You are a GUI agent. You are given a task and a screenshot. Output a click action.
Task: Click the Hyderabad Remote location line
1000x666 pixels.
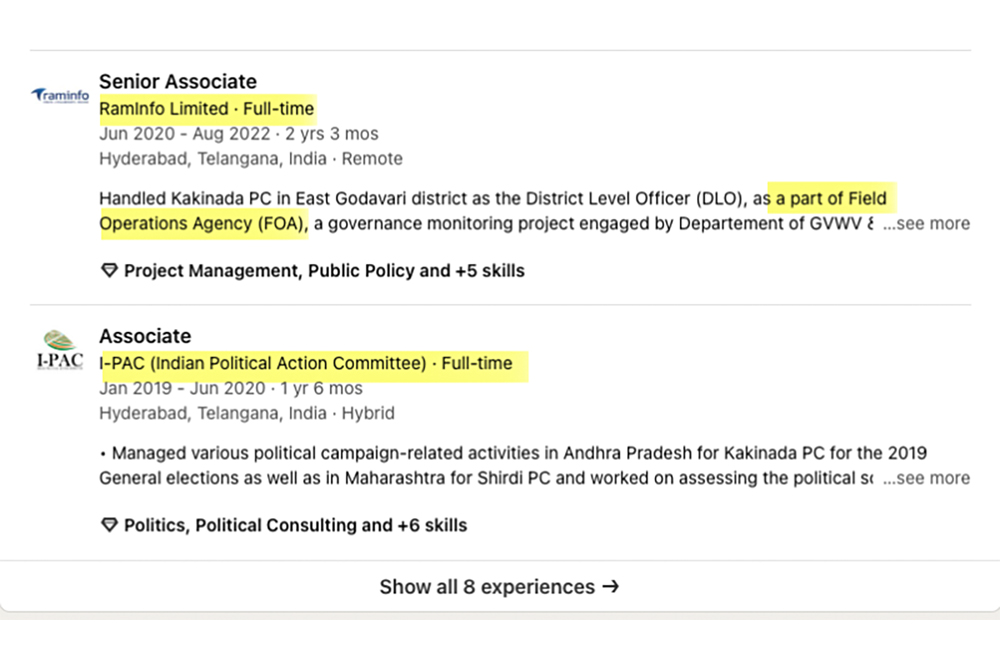[250, 158]
